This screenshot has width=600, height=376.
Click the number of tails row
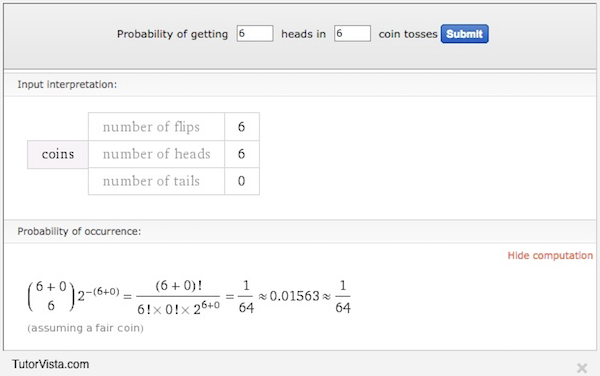(174, 181)
